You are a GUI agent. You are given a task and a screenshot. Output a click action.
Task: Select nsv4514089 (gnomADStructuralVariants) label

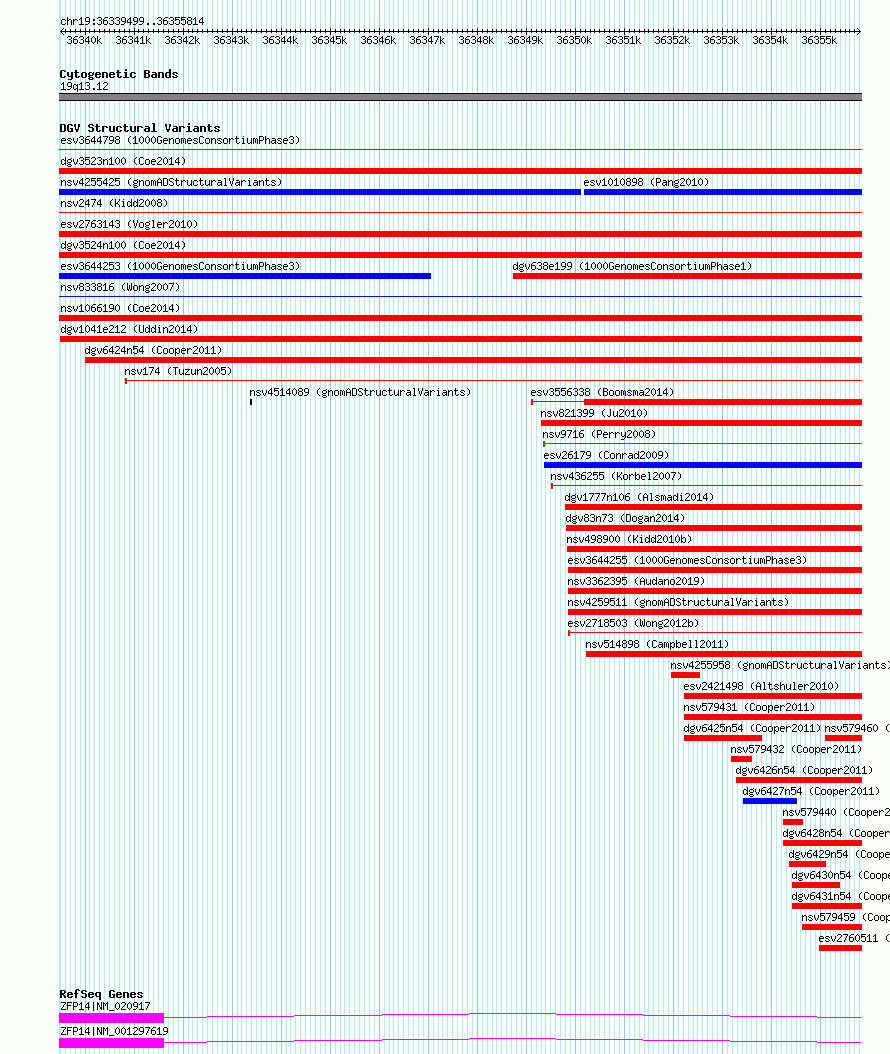click(360, 392)
